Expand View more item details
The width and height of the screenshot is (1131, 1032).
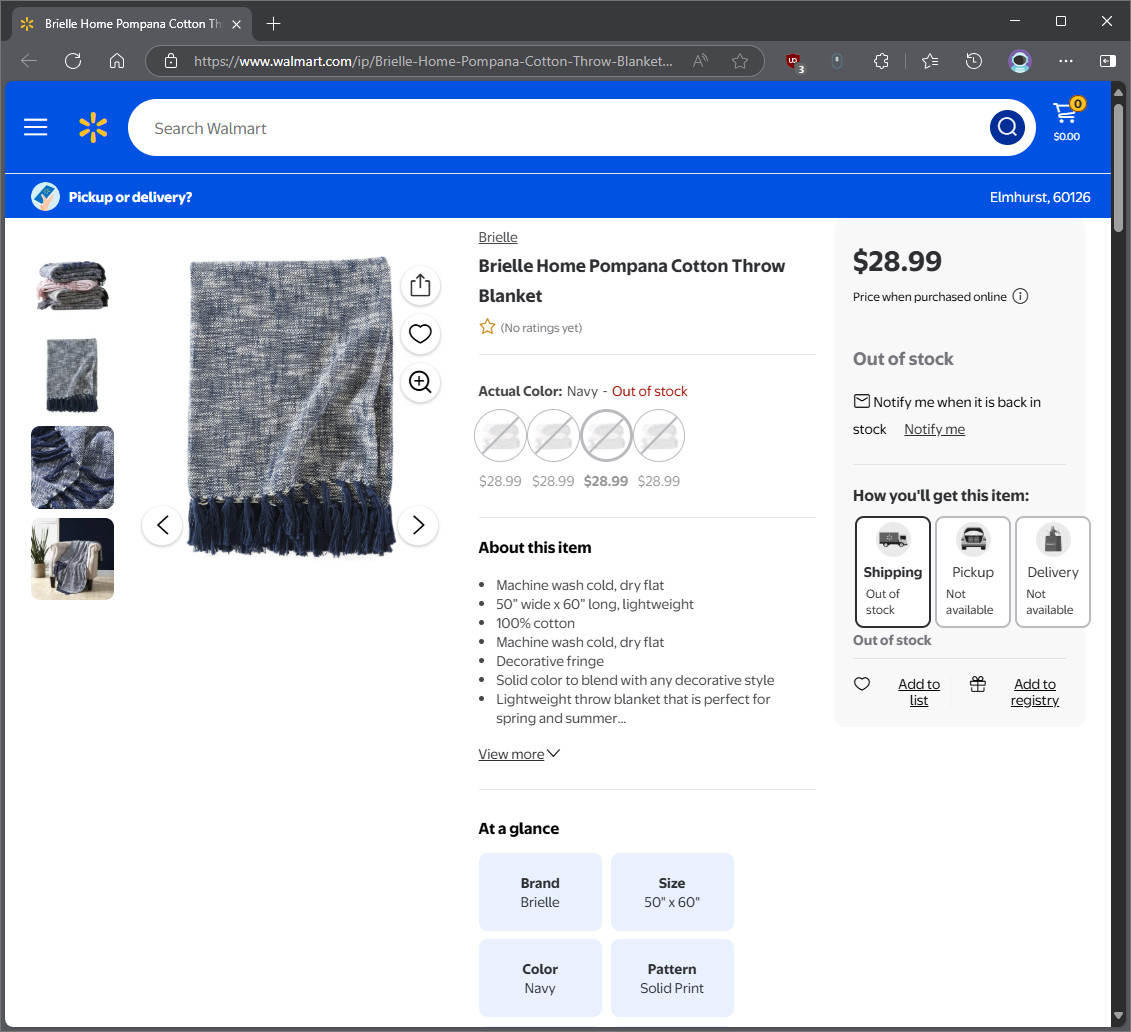[519, 754]
